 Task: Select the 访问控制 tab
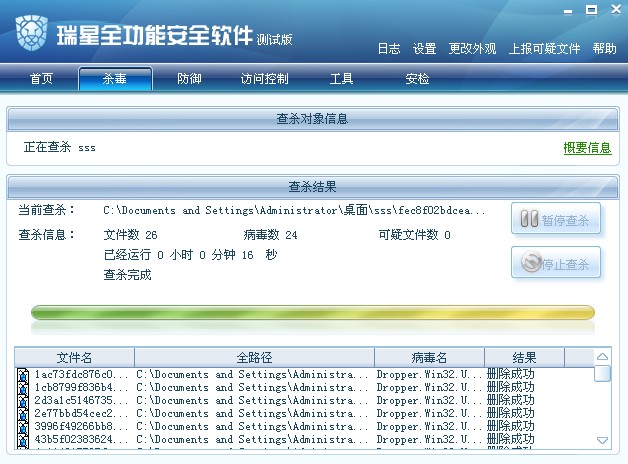pos(264,78)
